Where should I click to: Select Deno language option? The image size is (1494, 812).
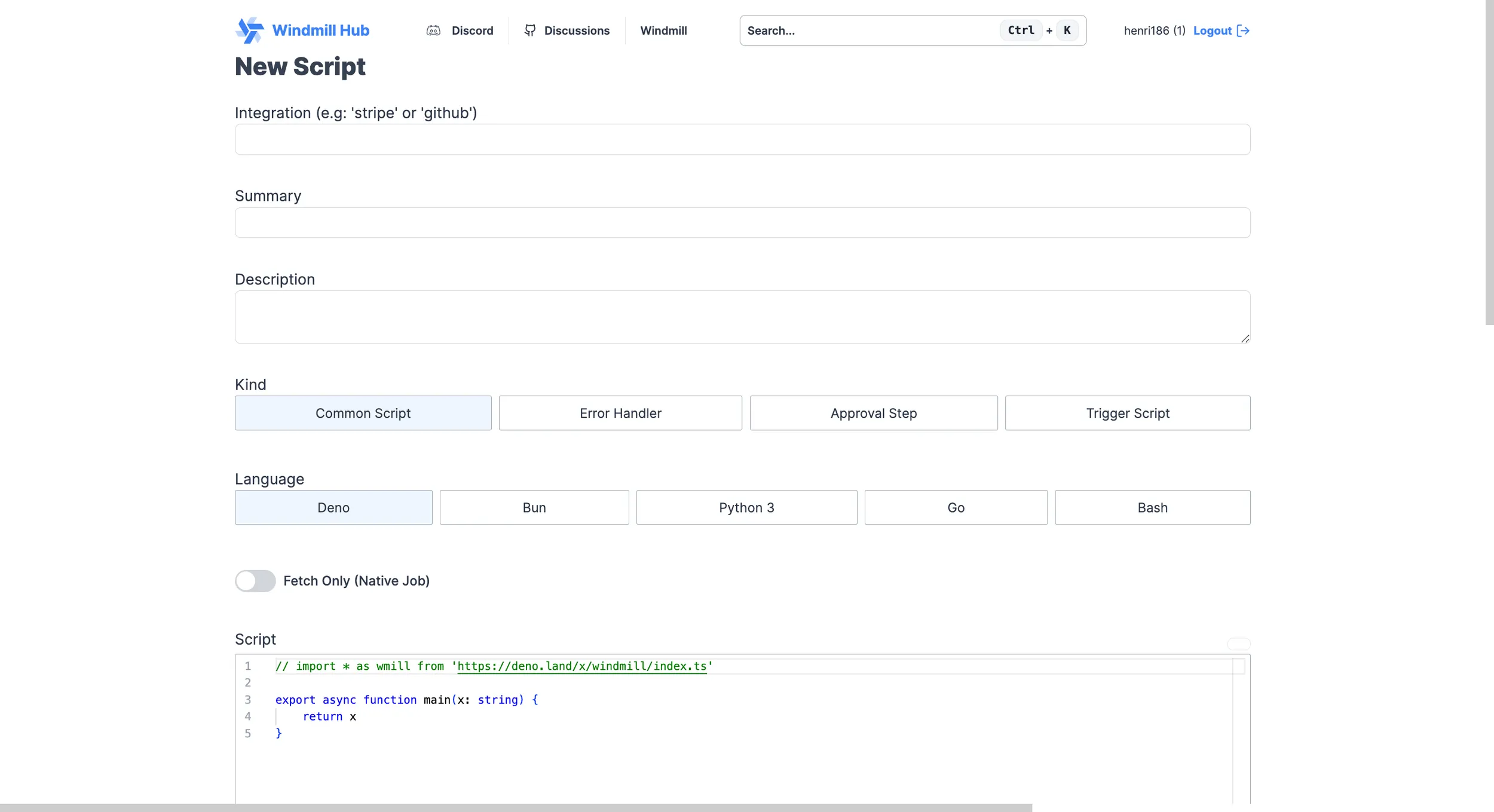point(333,507)
